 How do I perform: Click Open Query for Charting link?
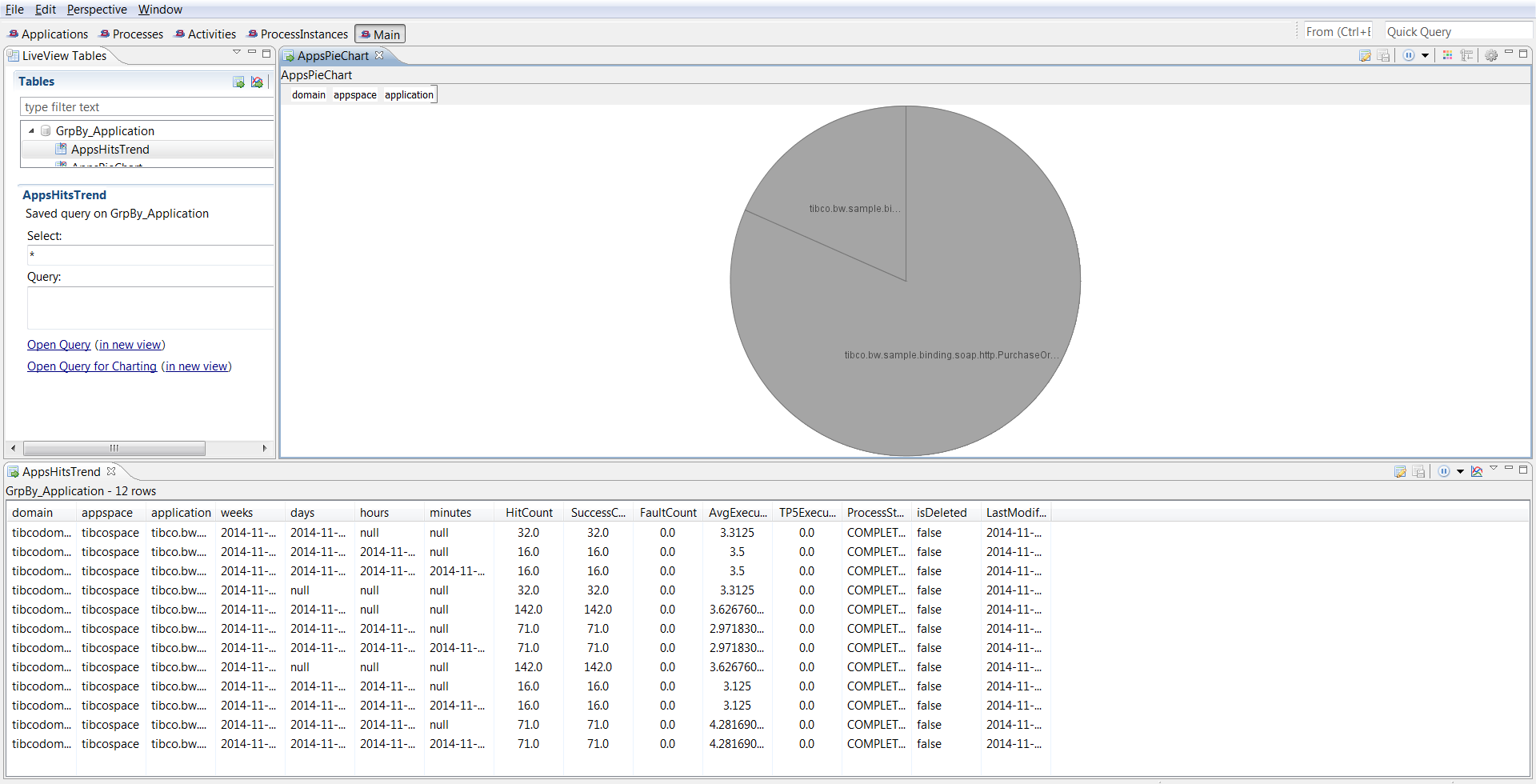[x=92, y=366]
